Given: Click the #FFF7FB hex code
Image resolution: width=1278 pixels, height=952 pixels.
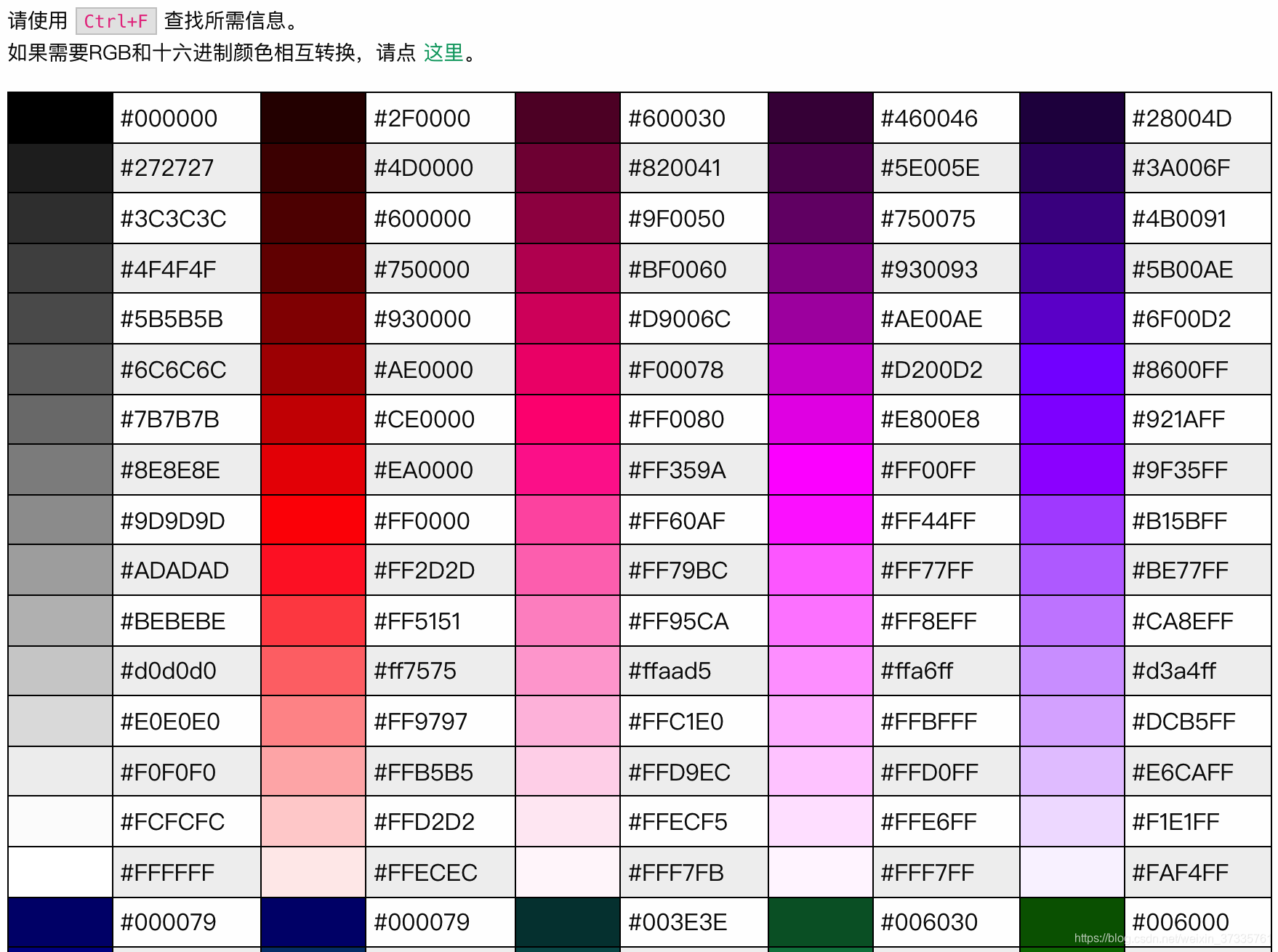Looking at the screenshot, I should point(676,873).
